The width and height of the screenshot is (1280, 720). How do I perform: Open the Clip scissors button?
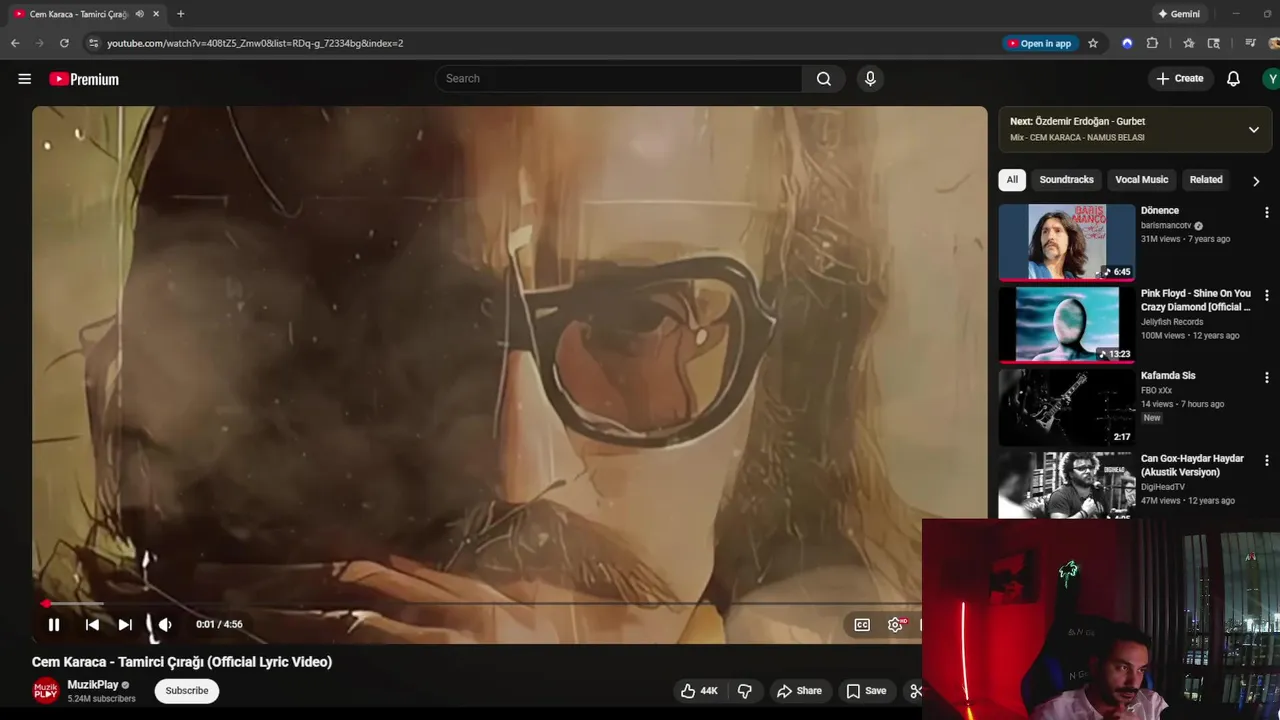(914, 691)
